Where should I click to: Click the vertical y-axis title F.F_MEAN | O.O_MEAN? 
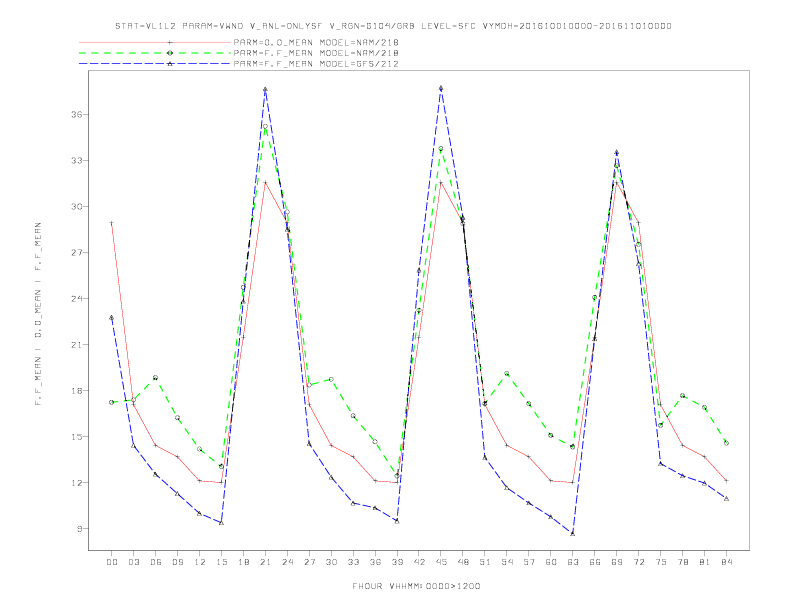[38, 314]
